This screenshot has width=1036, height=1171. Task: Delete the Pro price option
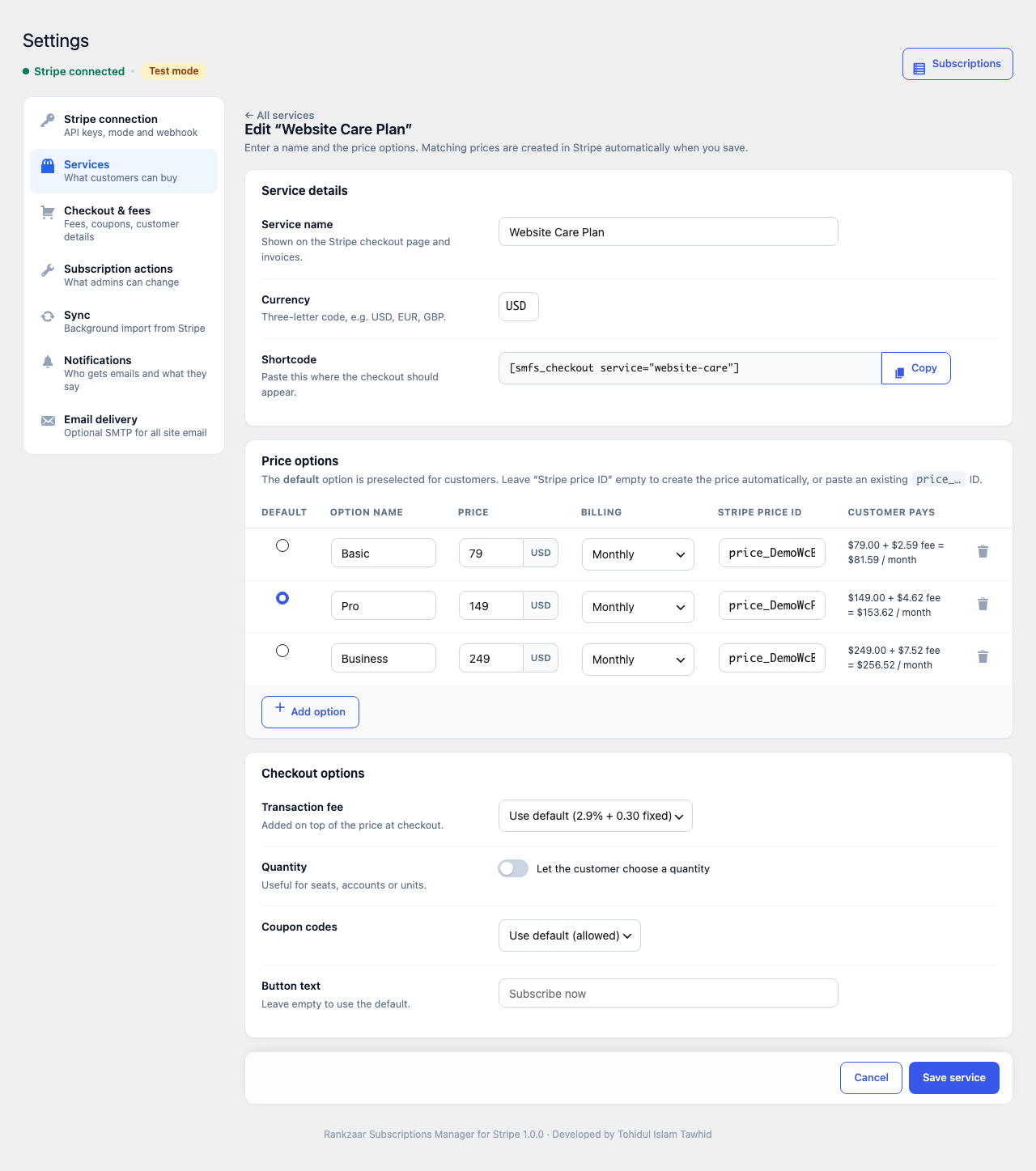[983, 604]
